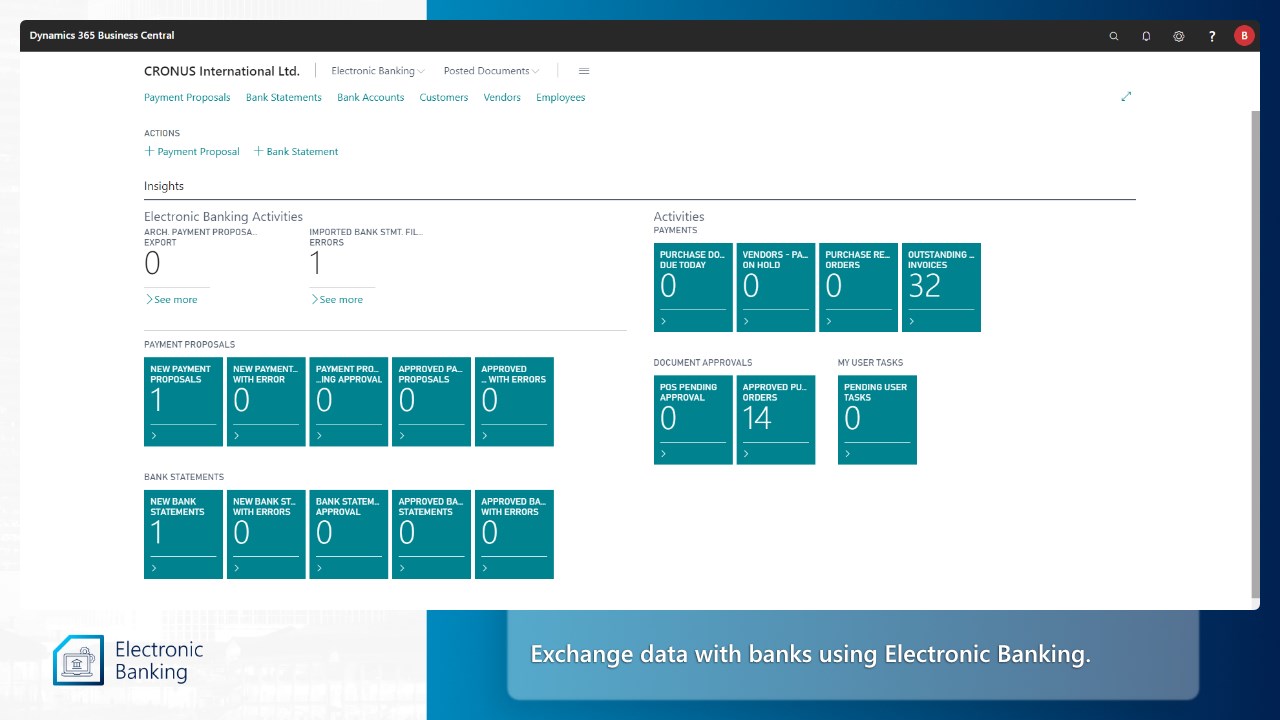1280x720 pixels.
Task: Open the notifications bell icon
Action: (x=1146, y=36)
